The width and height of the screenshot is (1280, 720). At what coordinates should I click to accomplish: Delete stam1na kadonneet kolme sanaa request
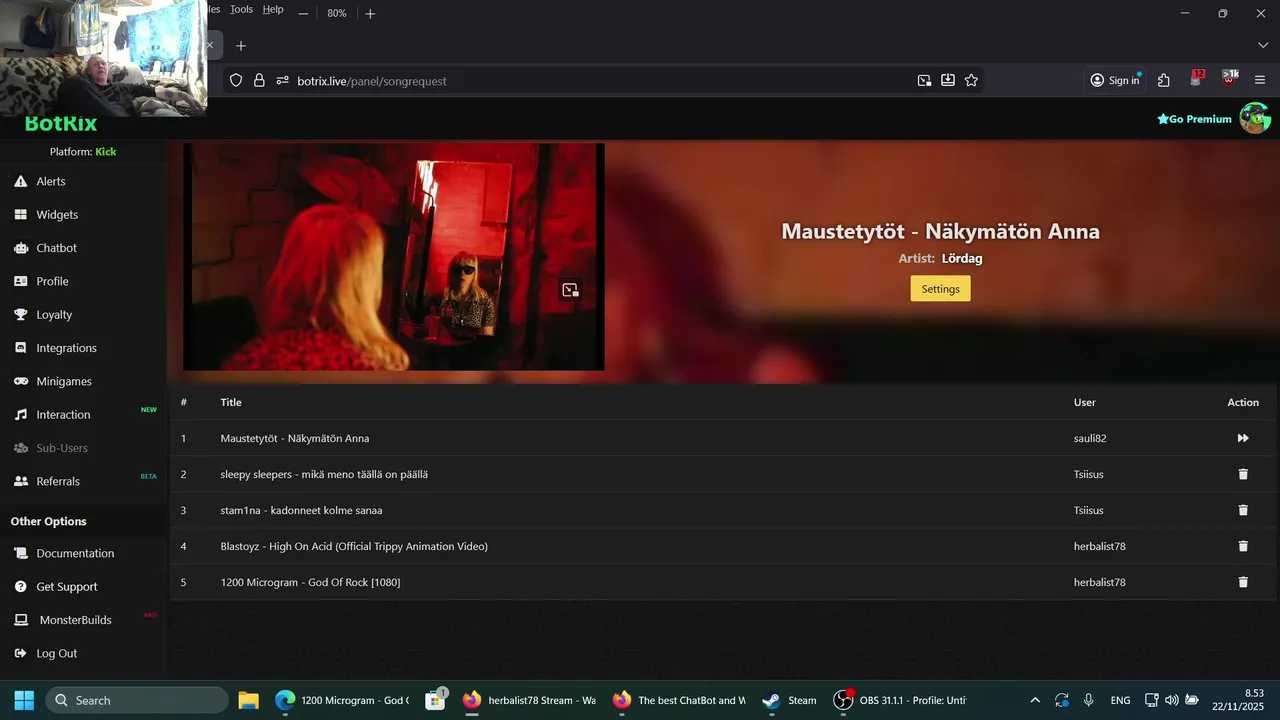point(1243,510)
